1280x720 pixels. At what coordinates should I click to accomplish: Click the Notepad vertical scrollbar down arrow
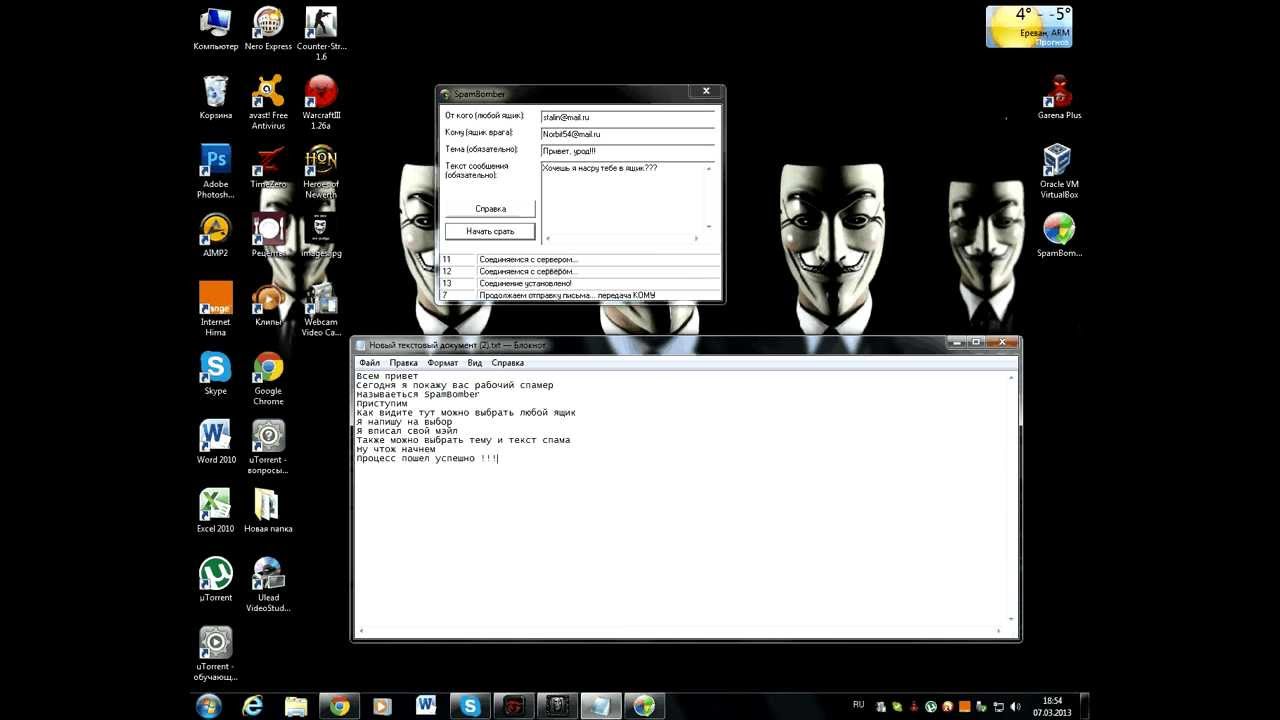[1011, 620]
